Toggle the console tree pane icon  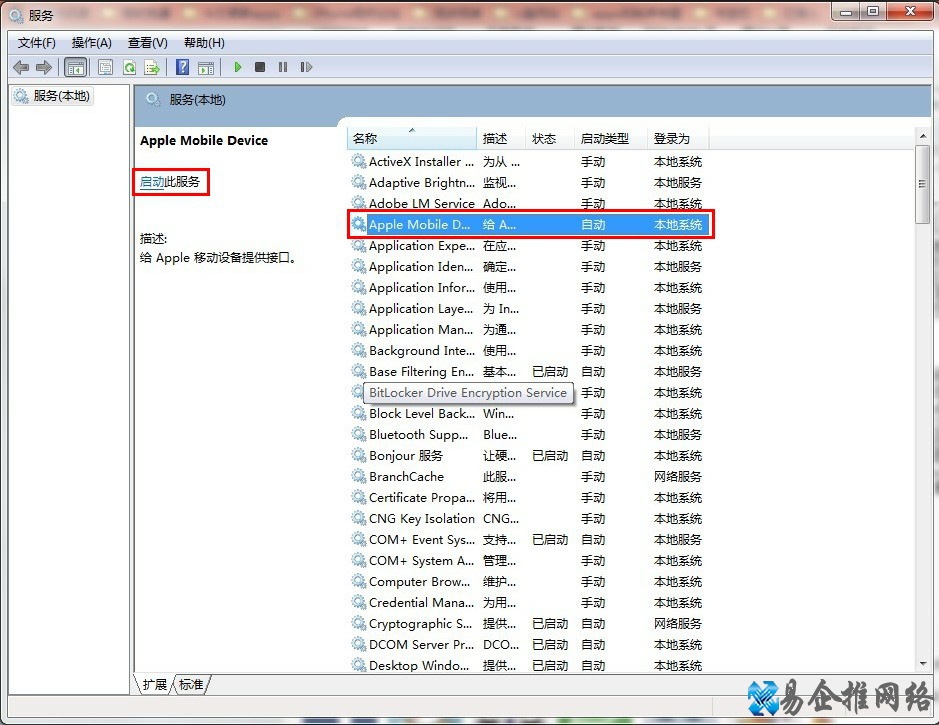(x=75, y=66)
